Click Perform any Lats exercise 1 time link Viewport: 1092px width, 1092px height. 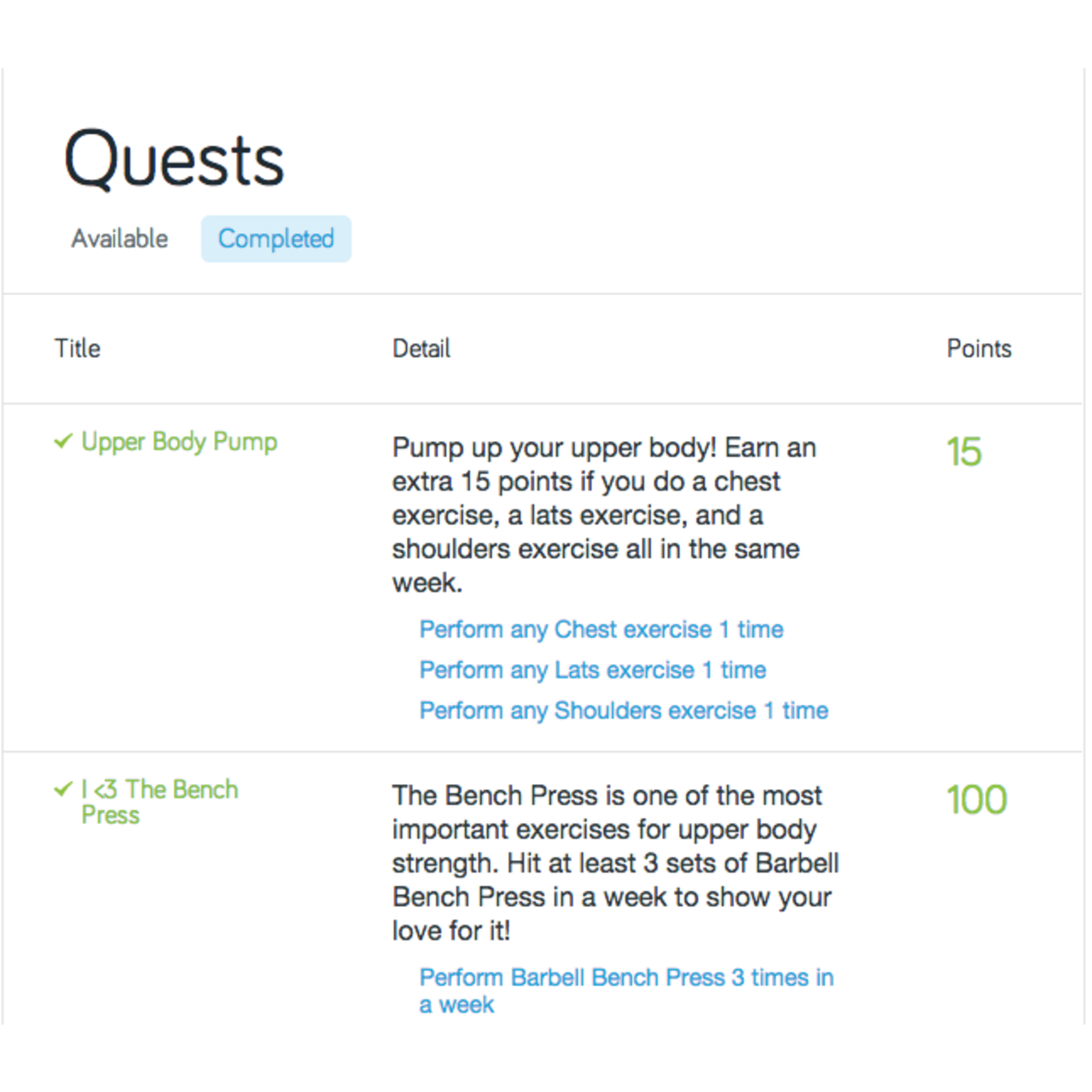click(592, 670)
